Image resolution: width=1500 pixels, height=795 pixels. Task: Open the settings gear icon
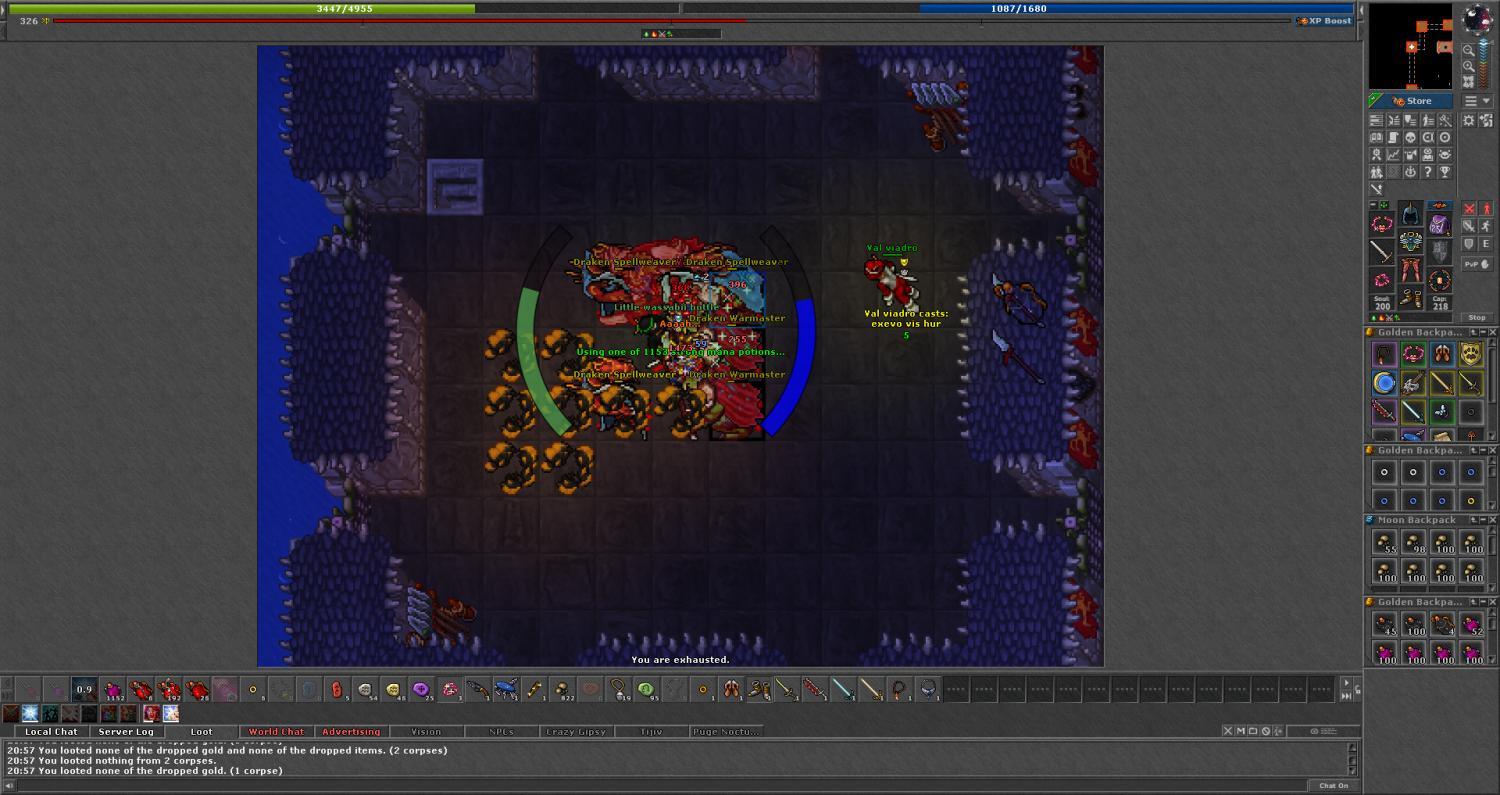pos(1468,120)
